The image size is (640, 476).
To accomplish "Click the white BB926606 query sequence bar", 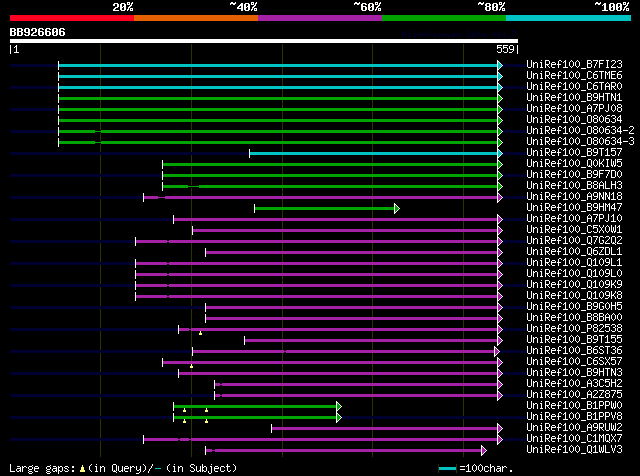I will point(264,41).
